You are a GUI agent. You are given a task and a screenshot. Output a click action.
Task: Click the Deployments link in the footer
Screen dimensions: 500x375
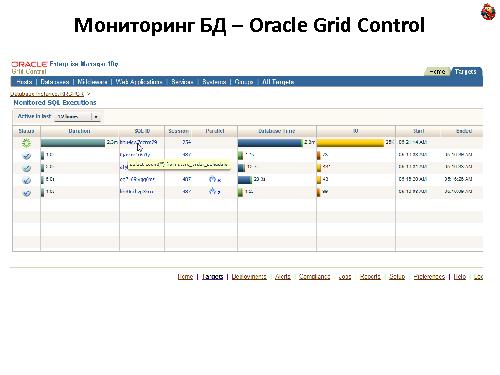[249, 276]
